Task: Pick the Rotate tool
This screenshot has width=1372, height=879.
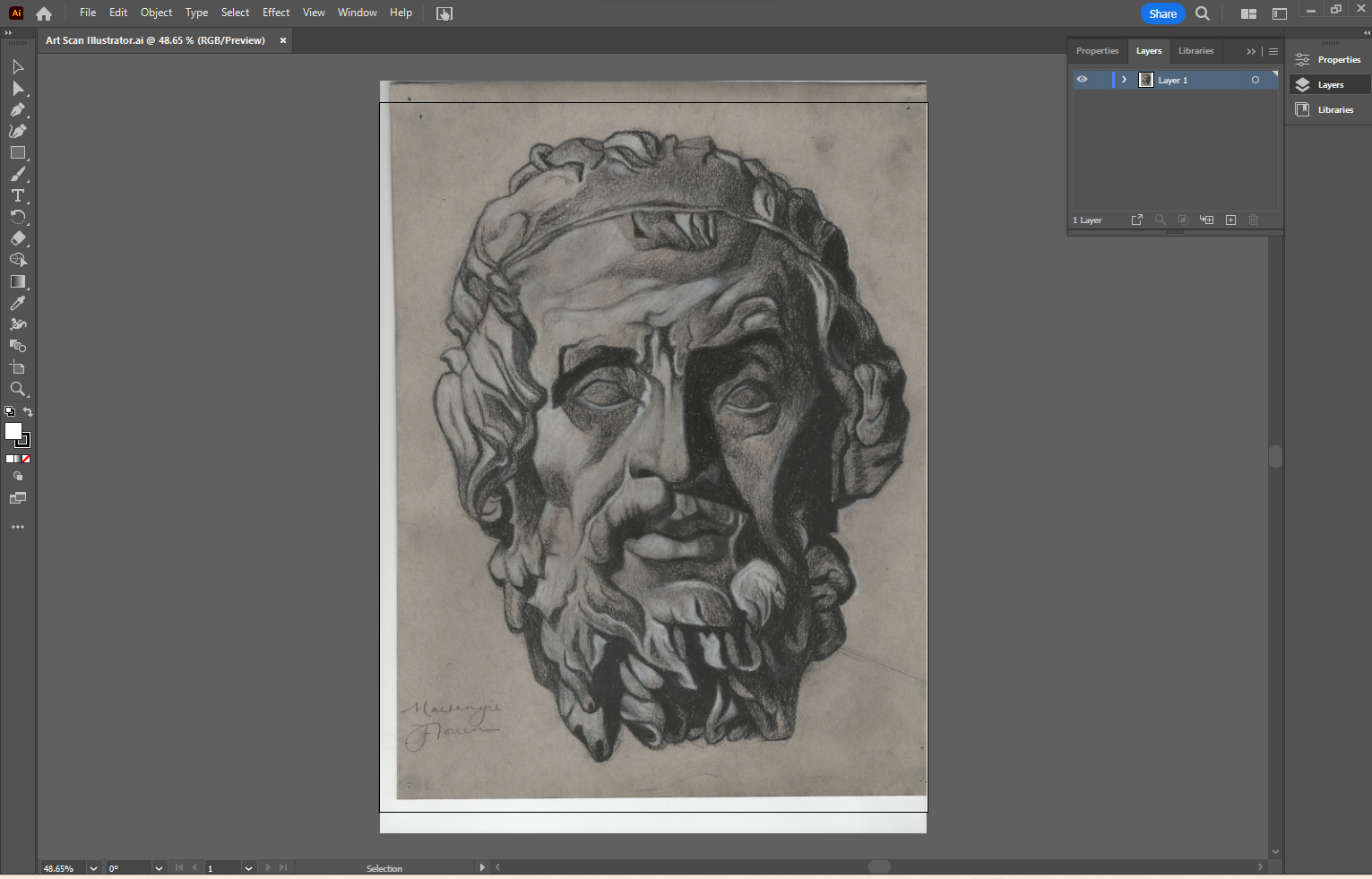Action: coord(18,218)
